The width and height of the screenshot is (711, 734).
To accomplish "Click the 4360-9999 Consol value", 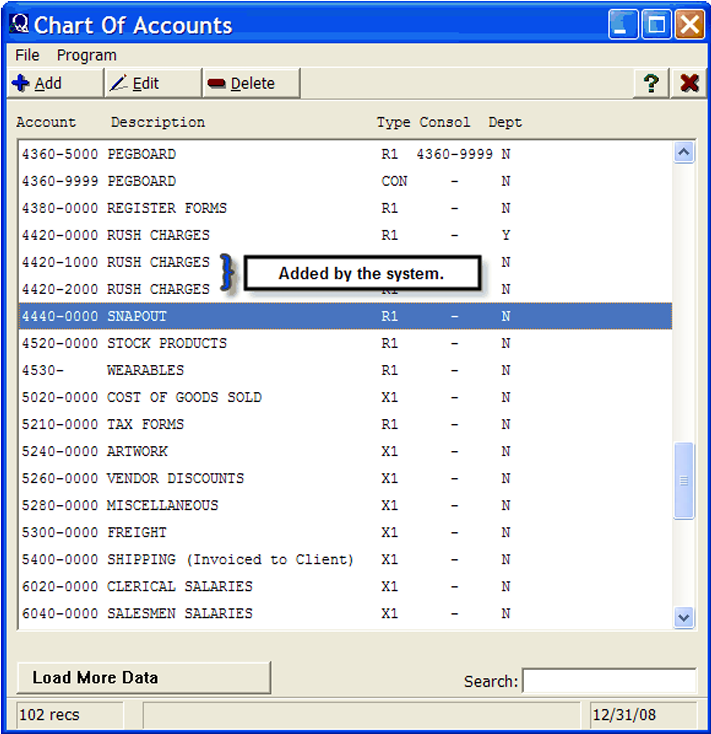I will click(x=454, y=154).
